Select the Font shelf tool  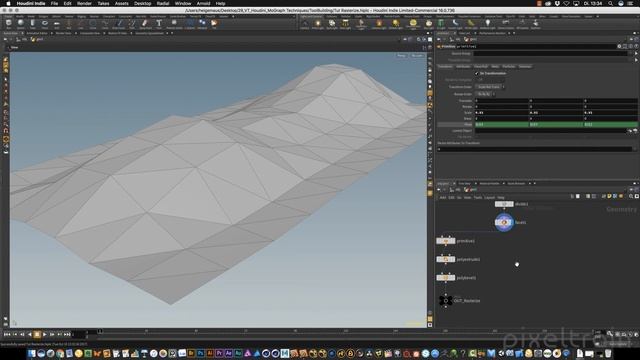tap(159, 24)
